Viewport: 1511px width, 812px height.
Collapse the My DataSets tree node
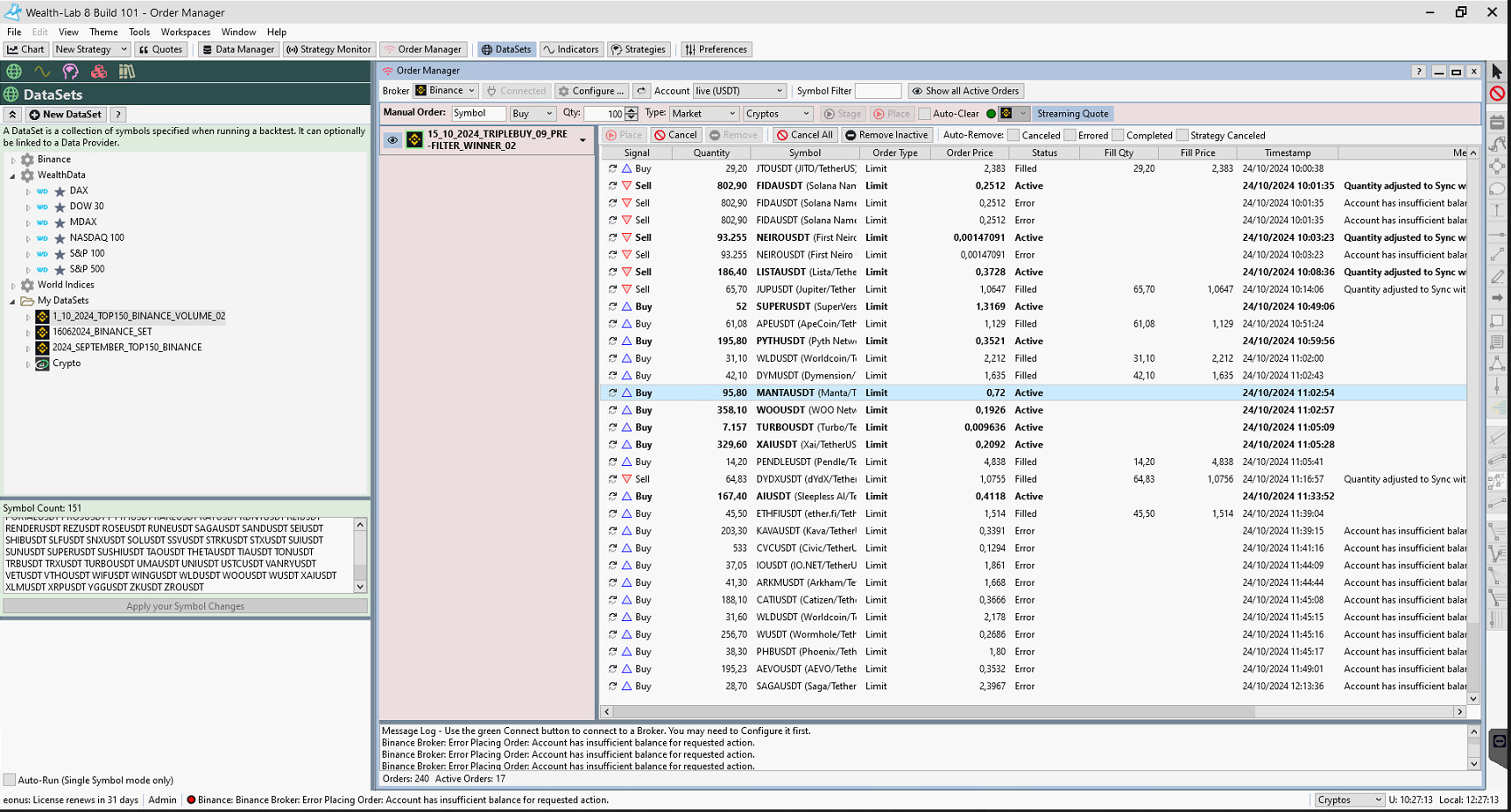tap(13, 301)
